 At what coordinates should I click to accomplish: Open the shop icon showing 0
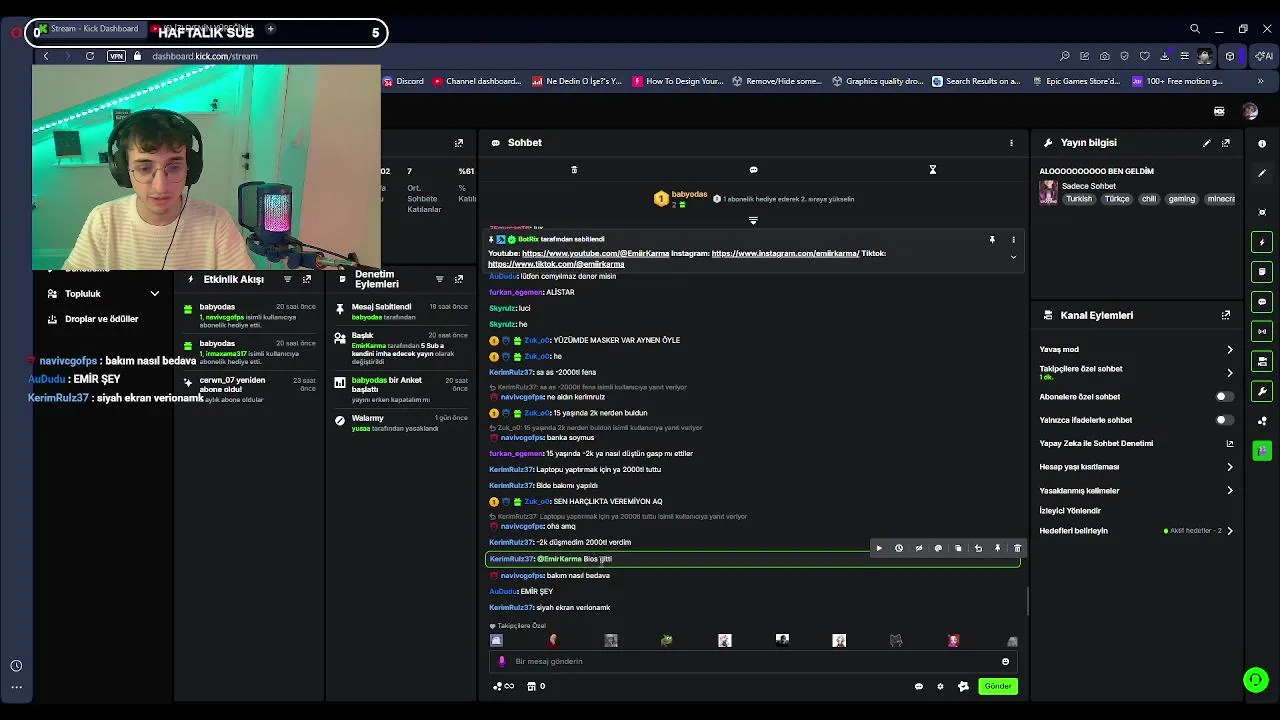click(536, 686)
